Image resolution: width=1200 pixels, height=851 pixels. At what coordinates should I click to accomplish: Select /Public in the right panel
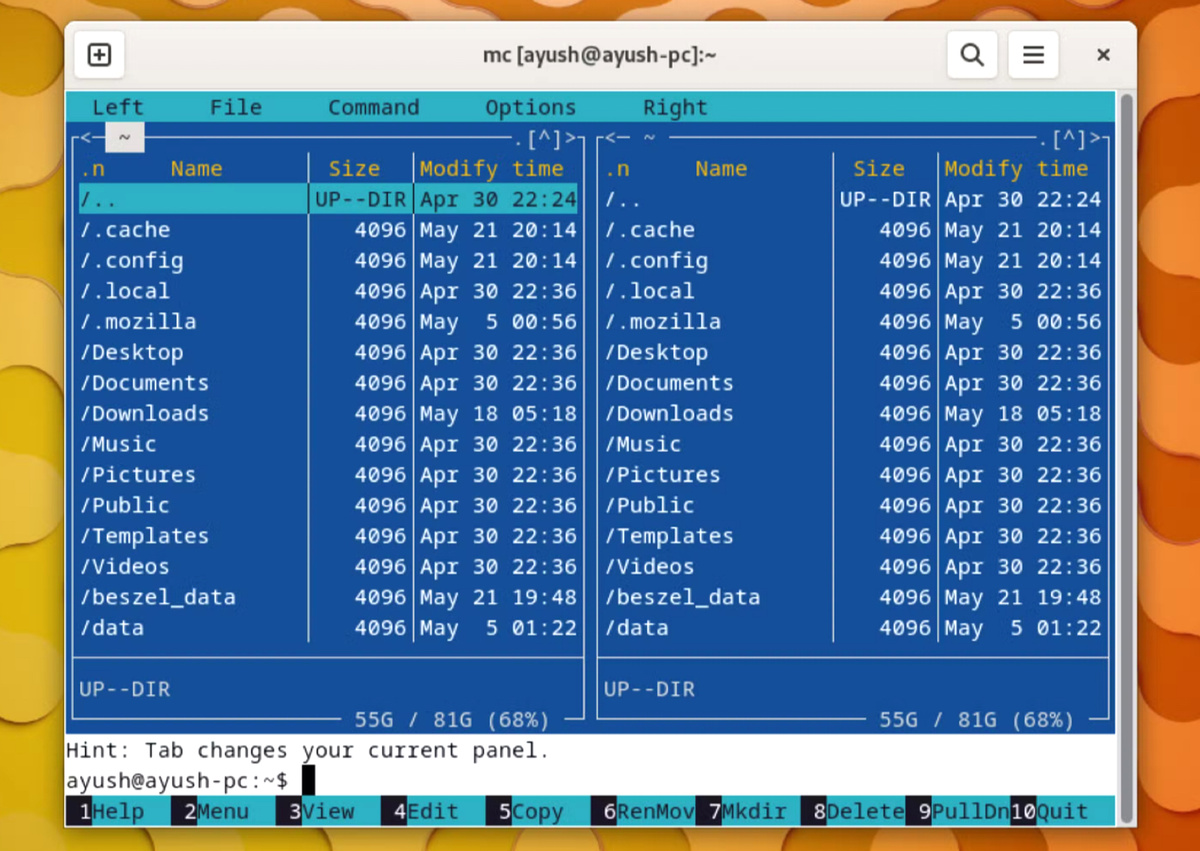[x=853, y=505]
